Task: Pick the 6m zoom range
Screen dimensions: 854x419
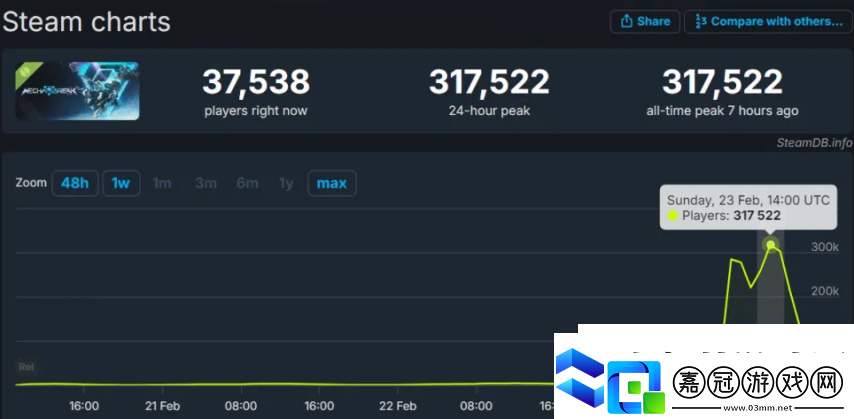Action: (247, 183)
